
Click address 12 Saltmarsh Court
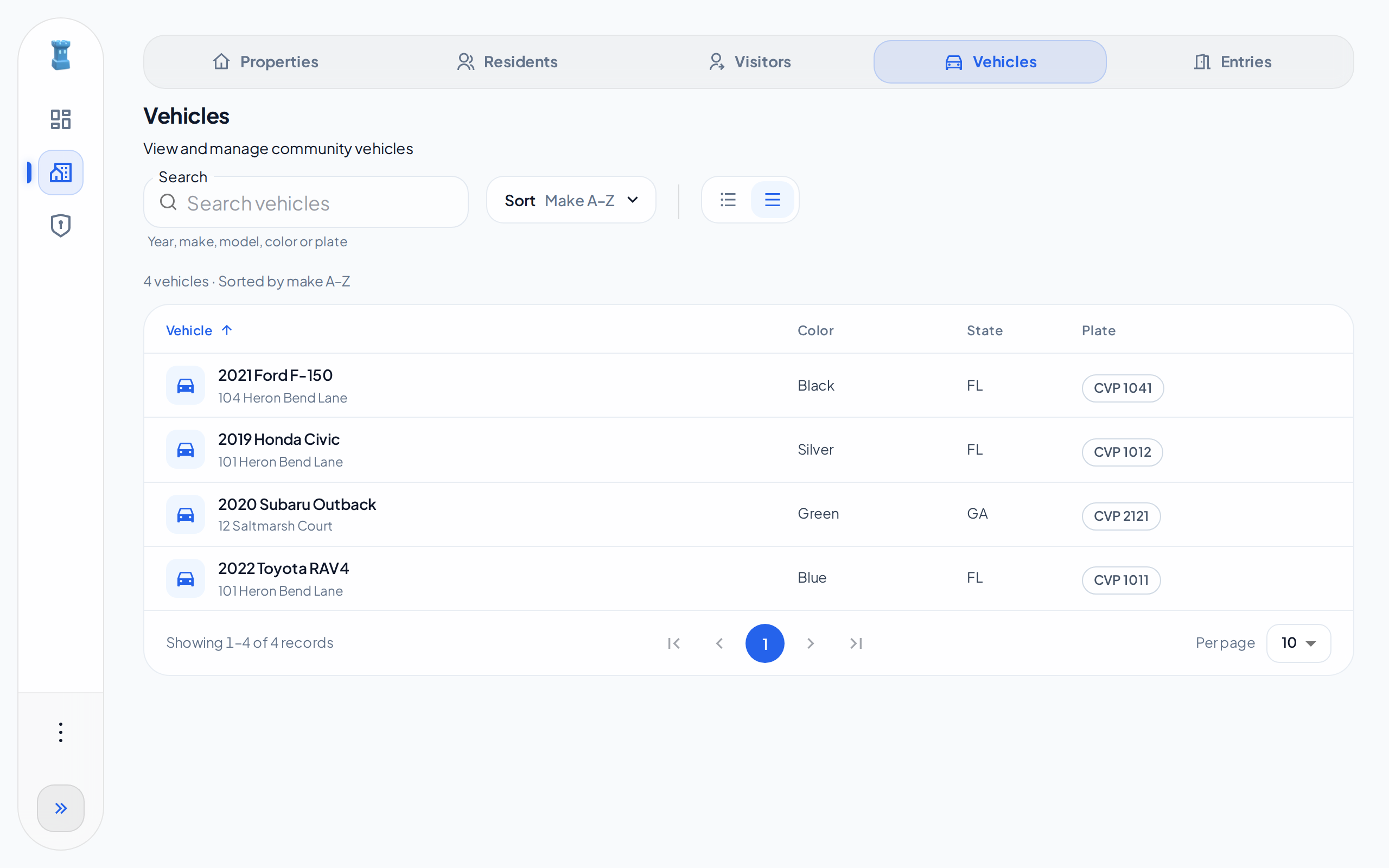pos(275,526)
